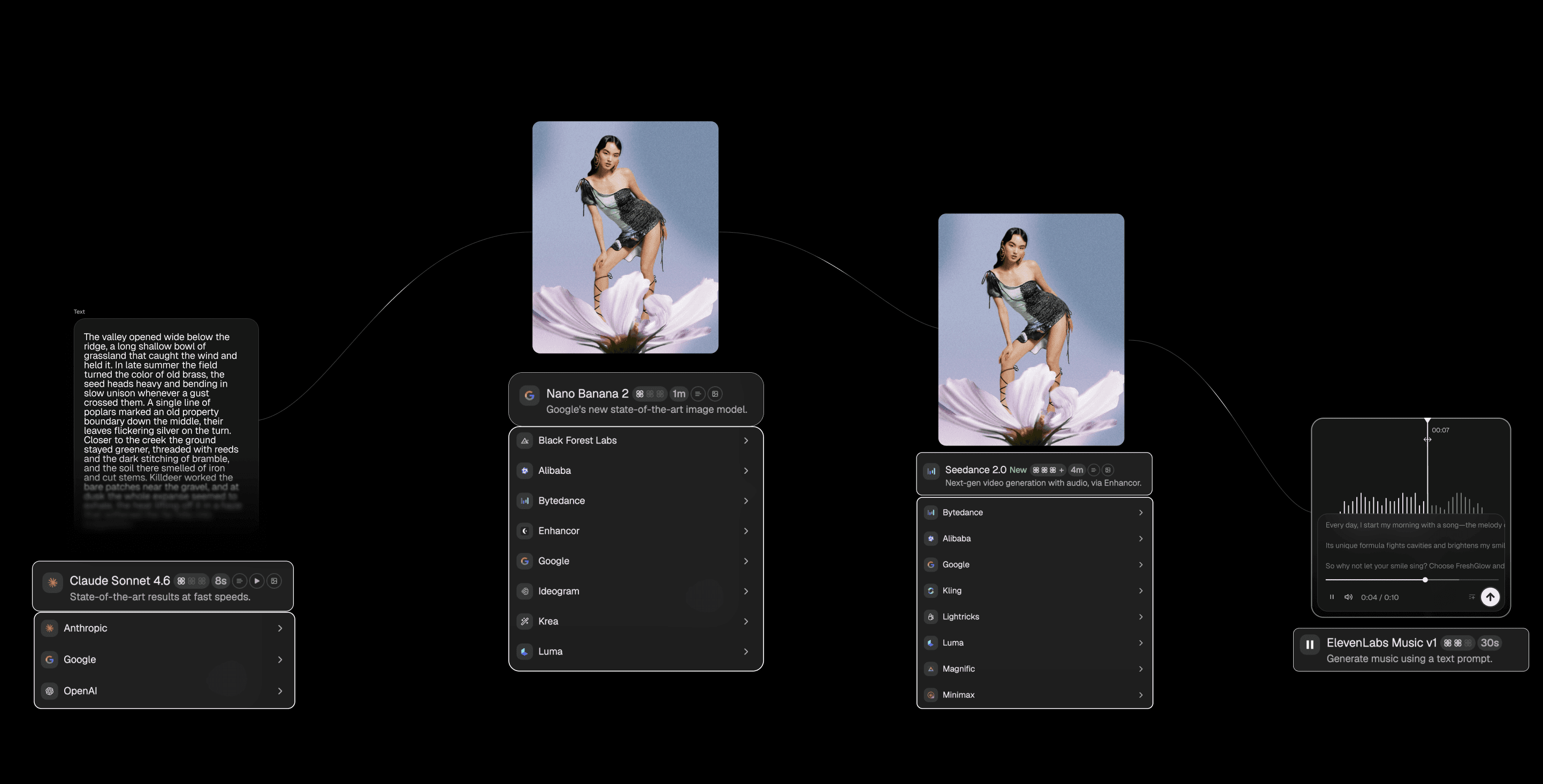Click the audio progress slider handle
This screenshot has height=784, width=1543.
click(x=1425, y=580)
